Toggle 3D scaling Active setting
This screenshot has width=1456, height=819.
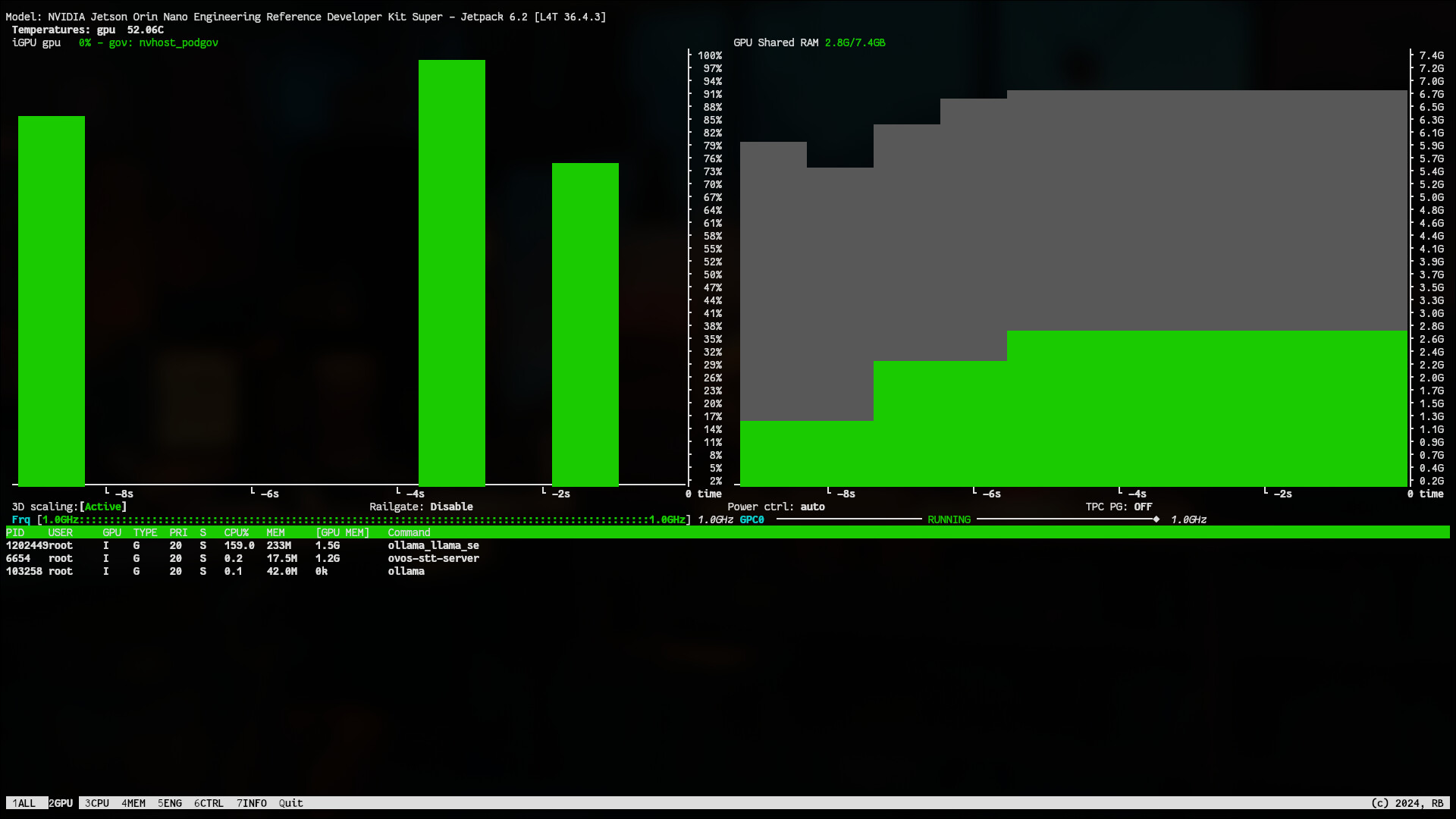tap(102, 507)
